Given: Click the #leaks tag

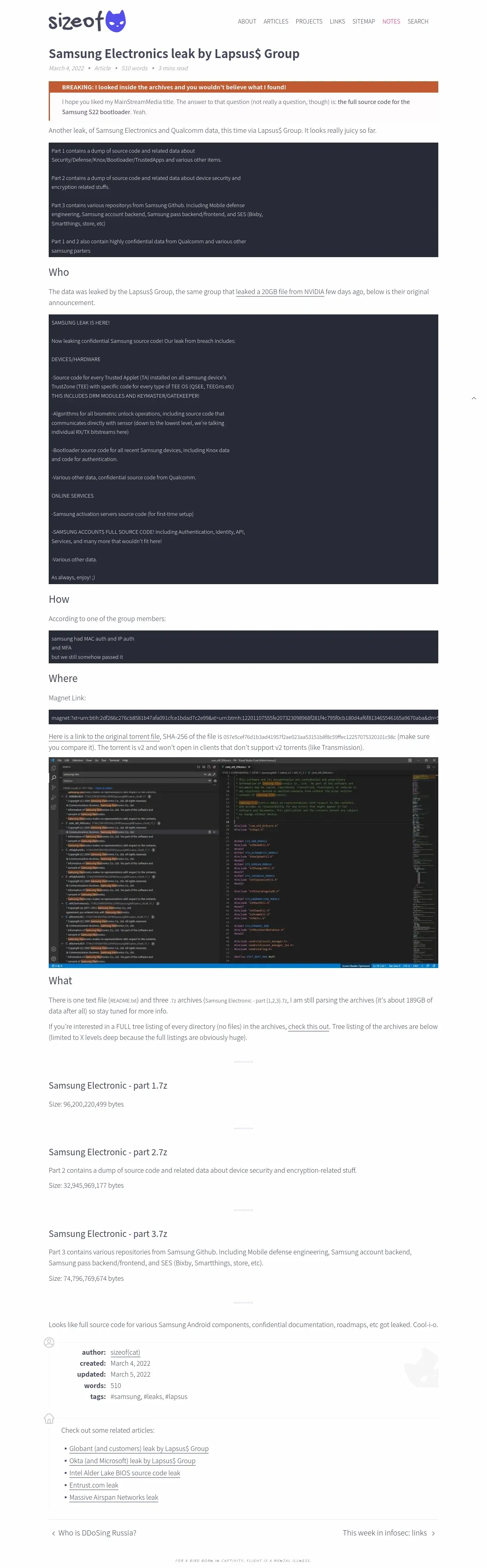Looking at the screenshot, I should (x=153, y=1396).
